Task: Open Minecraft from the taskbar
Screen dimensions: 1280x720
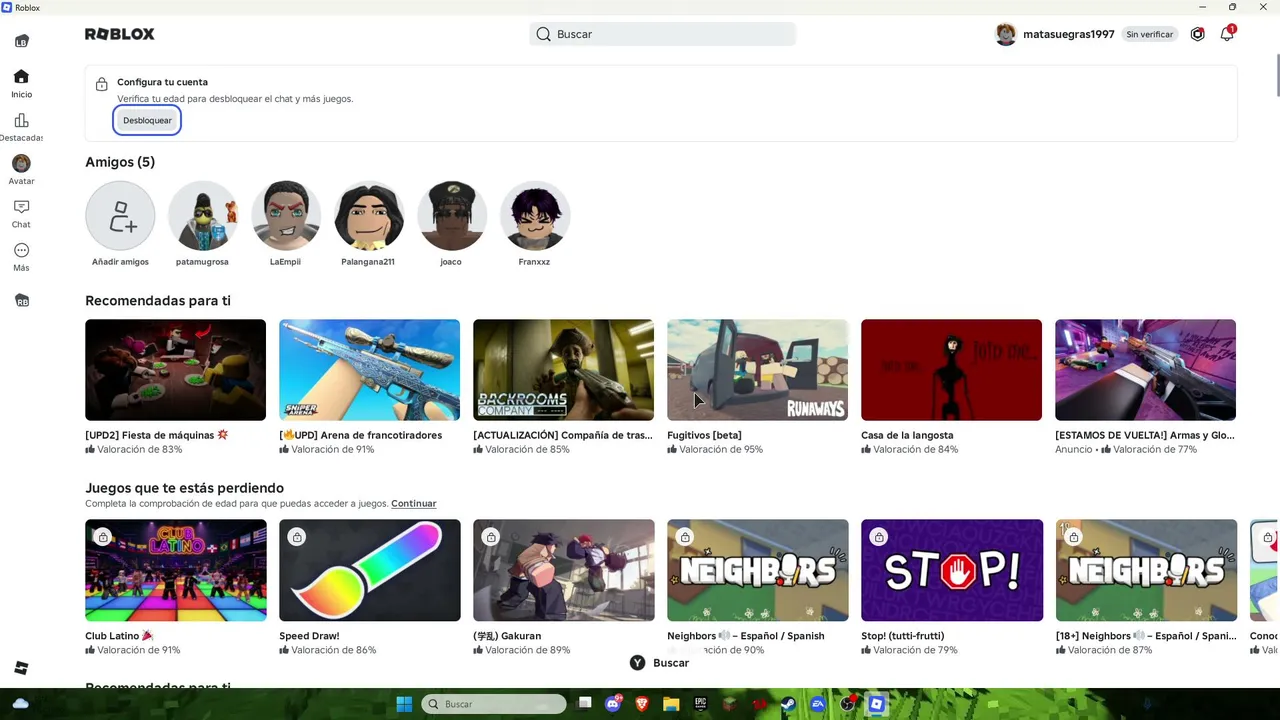Action: pos(730,704)
